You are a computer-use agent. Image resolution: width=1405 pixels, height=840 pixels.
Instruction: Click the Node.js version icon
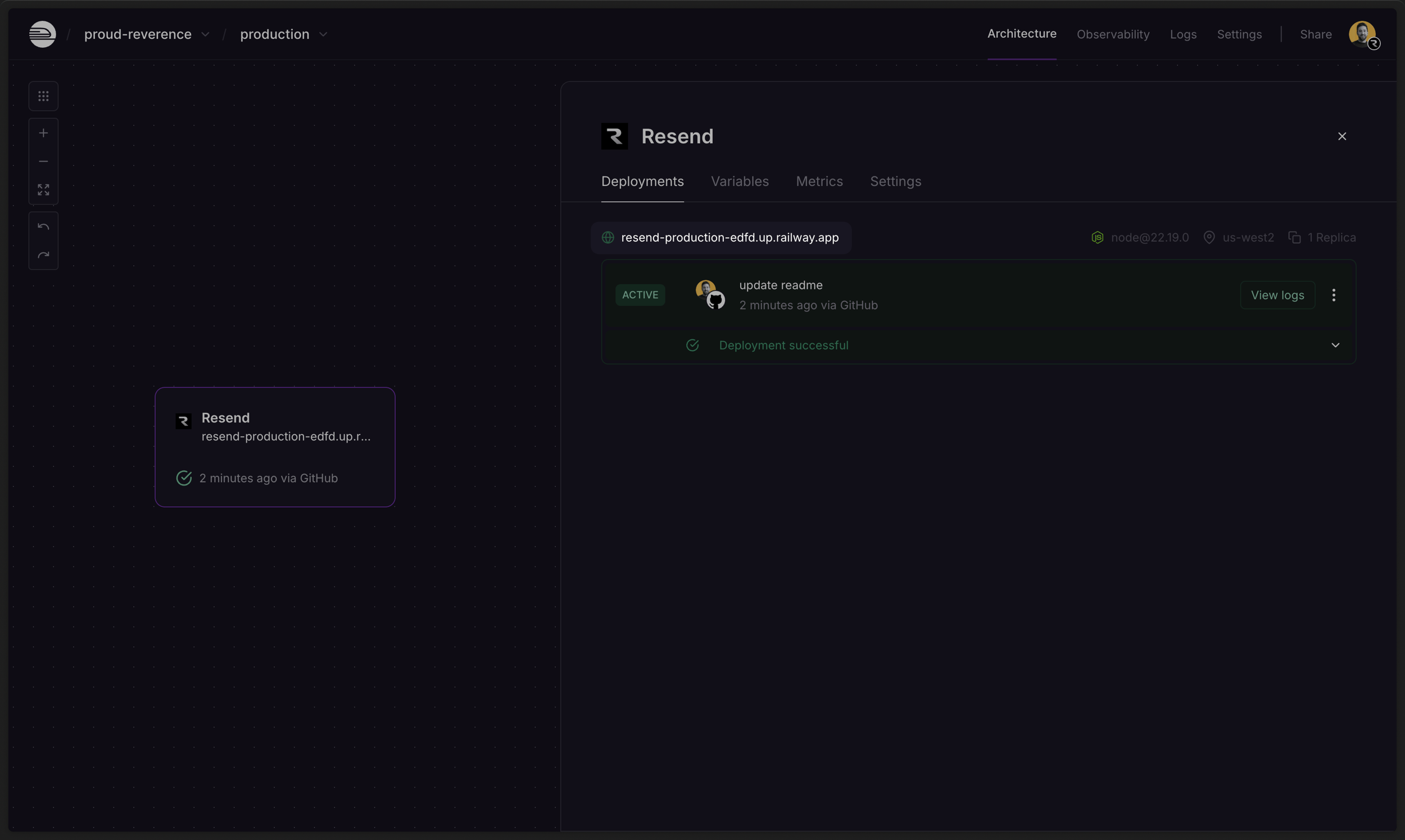pyautogui.click(x=1097, y=238)
